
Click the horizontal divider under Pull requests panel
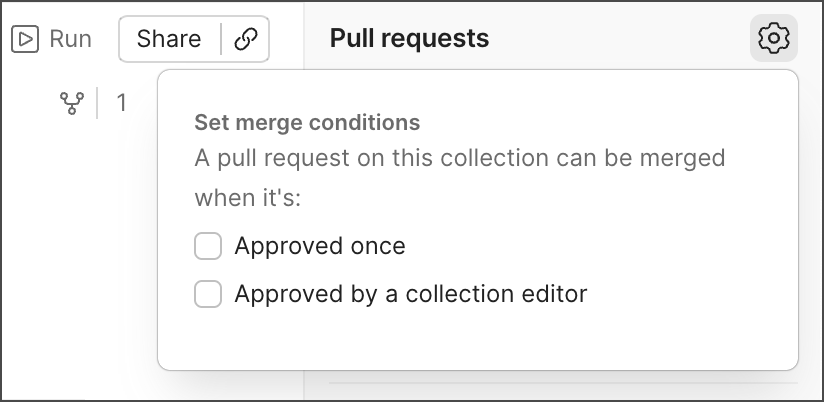[563, 383]
